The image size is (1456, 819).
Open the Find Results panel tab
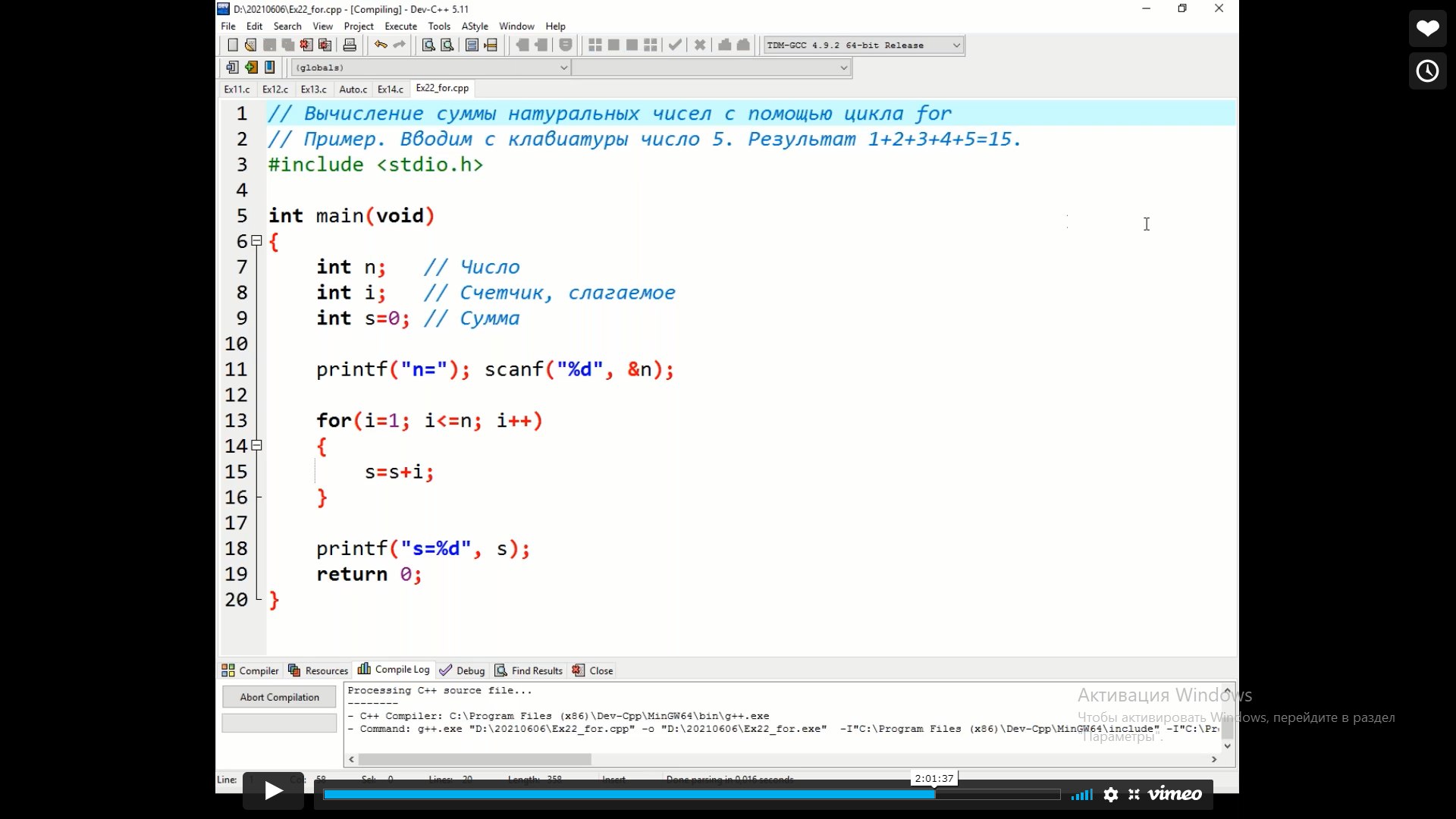tap(529, 671)
